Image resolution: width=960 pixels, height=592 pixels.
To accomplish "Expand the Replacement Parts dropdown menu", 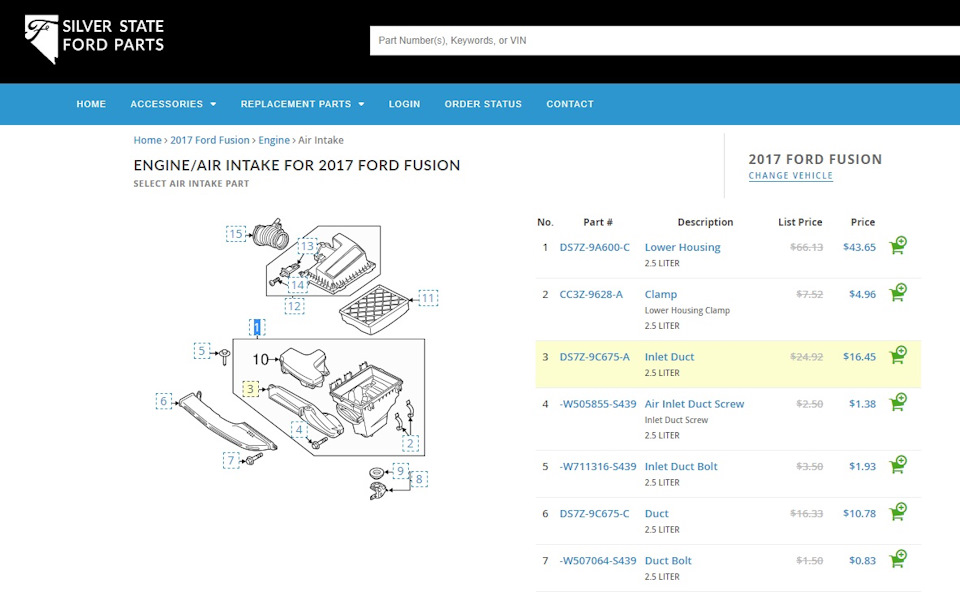I will point(302,104).
